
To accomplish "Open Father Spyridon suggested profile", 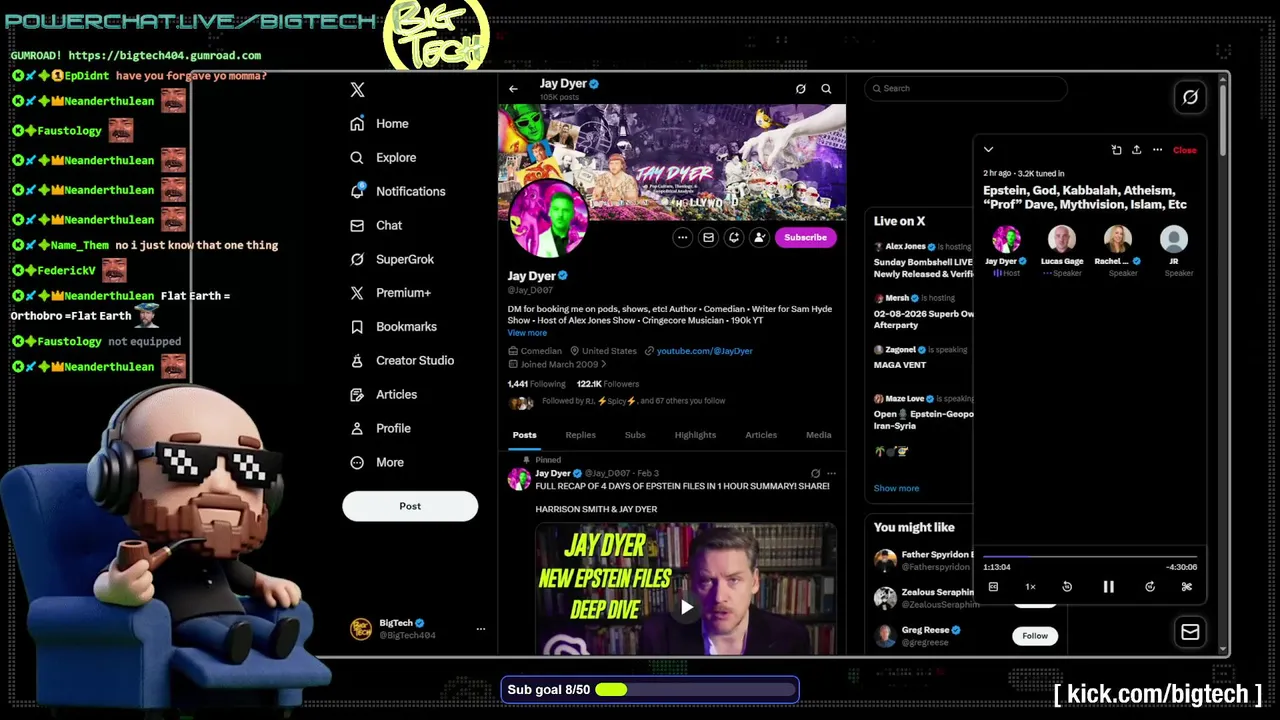I will point(923,561).
